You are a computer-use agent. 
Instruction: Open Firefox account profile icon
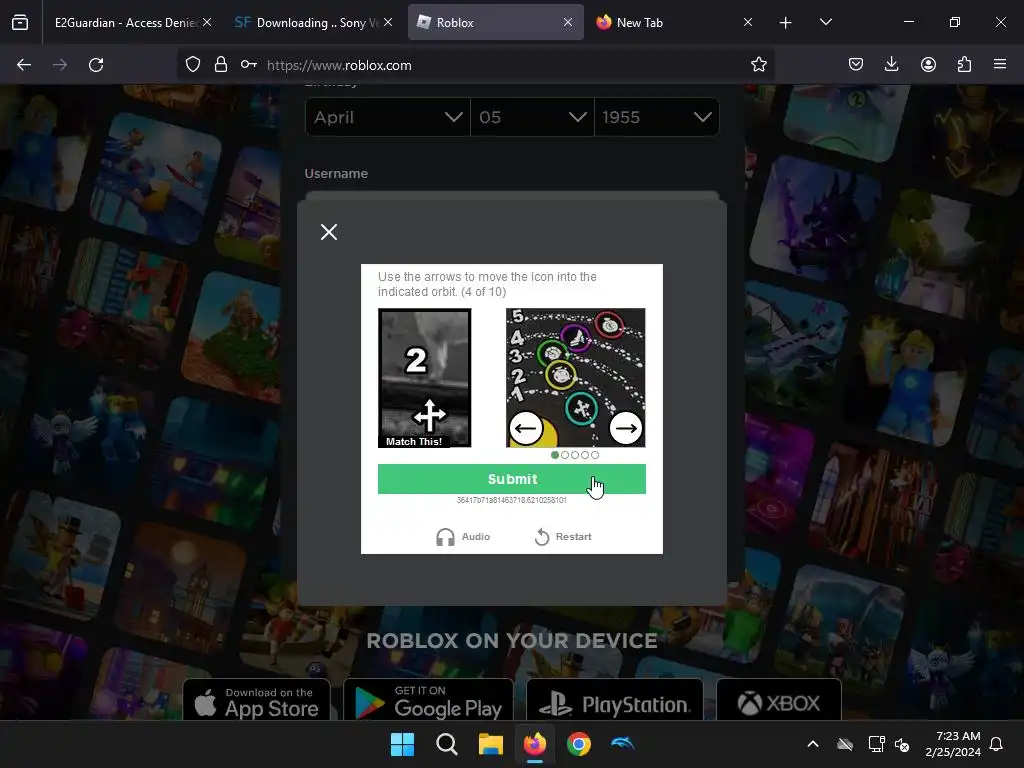pos(928,65)
